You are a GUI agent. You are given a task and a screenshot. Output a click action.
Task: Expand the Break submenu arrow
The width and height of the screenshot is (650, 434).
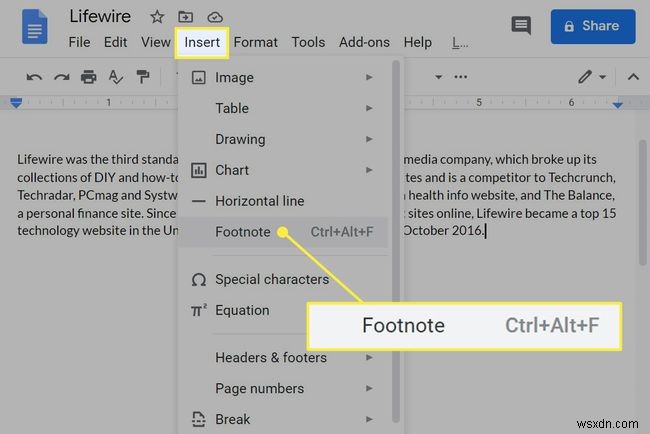click(x=369, y=419)
